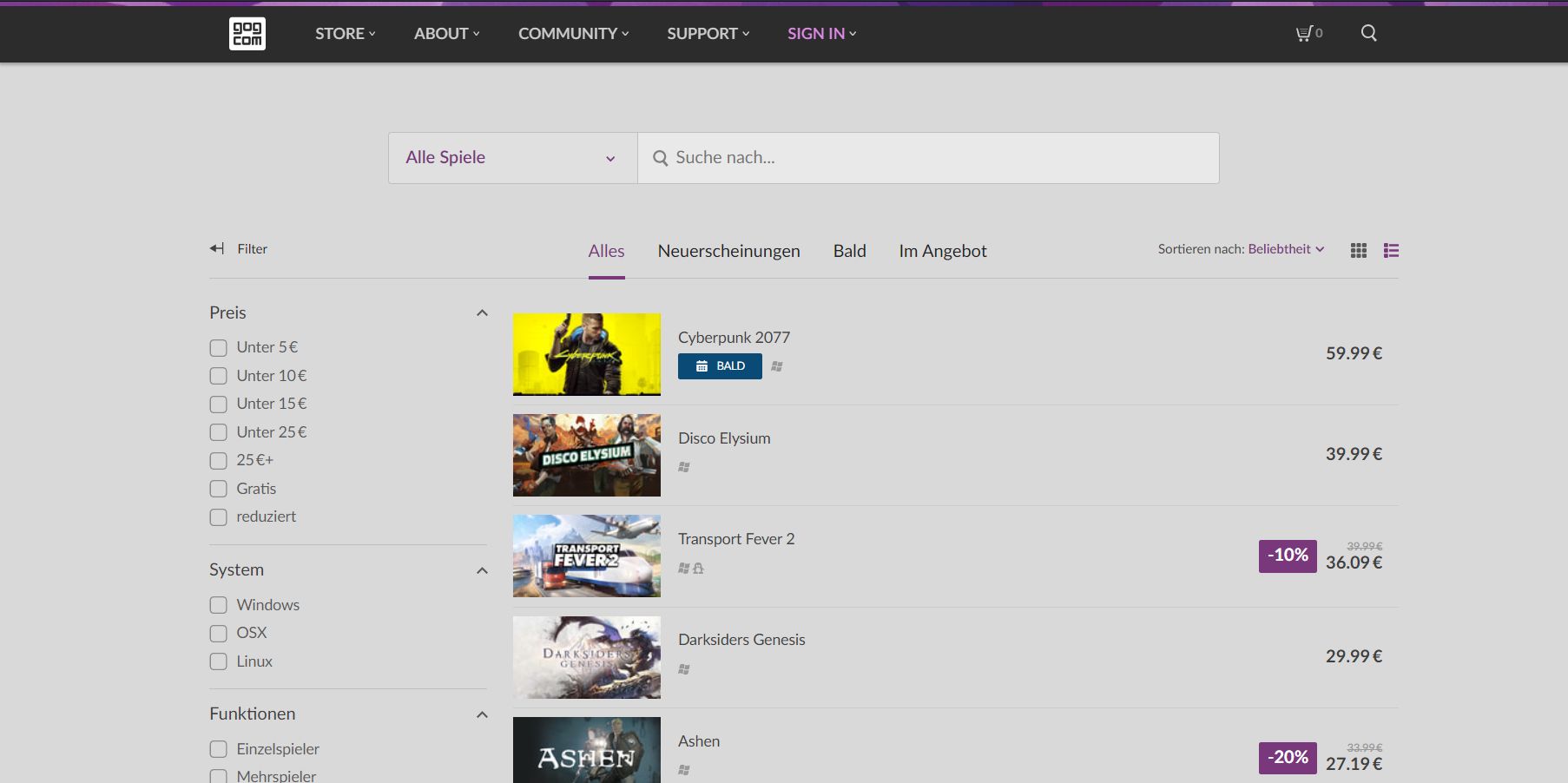Expand the ABOUT menu
This screenshot has height=783, width=1568.
click(446, 33)
